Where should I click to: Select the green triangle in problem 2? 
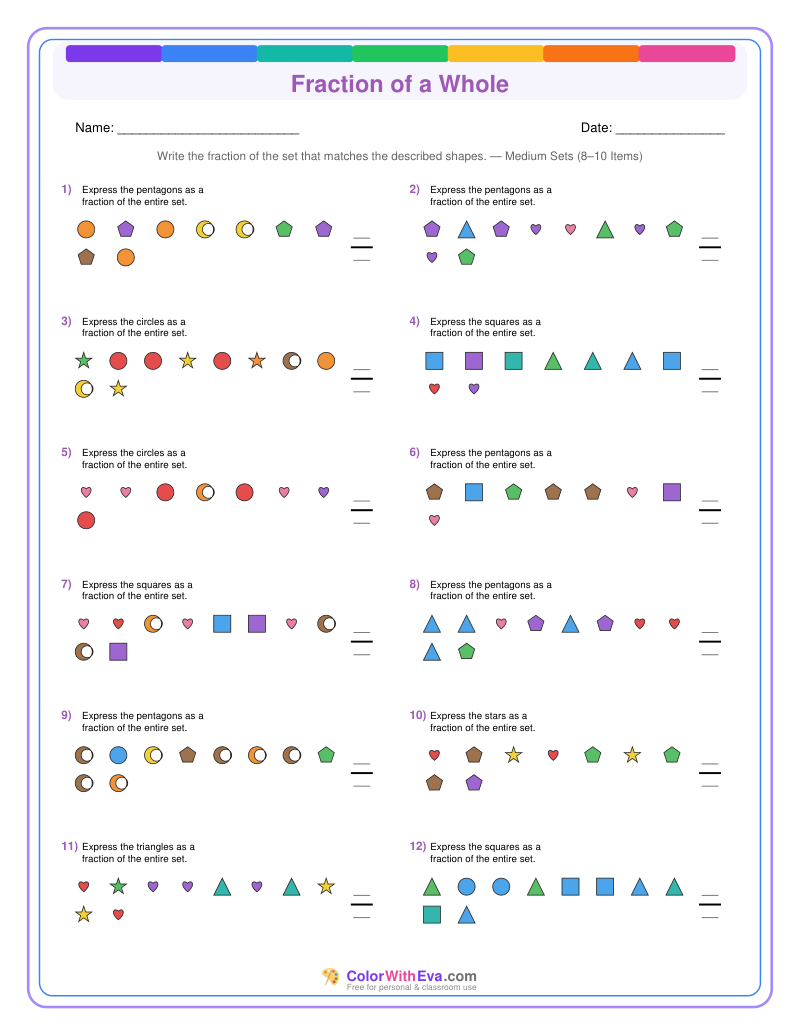click(x=605, y=229)
